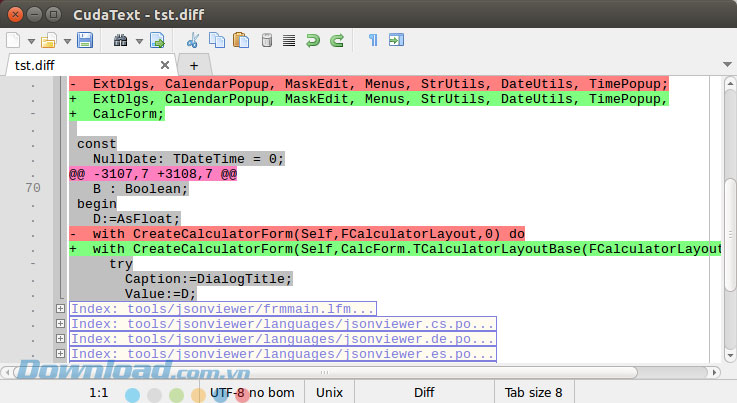This screenshot has width=737, height=403.
Task: Click the folded line Index: tools/jsonviewer/frmmain.lfm
Action: point(223,309)
